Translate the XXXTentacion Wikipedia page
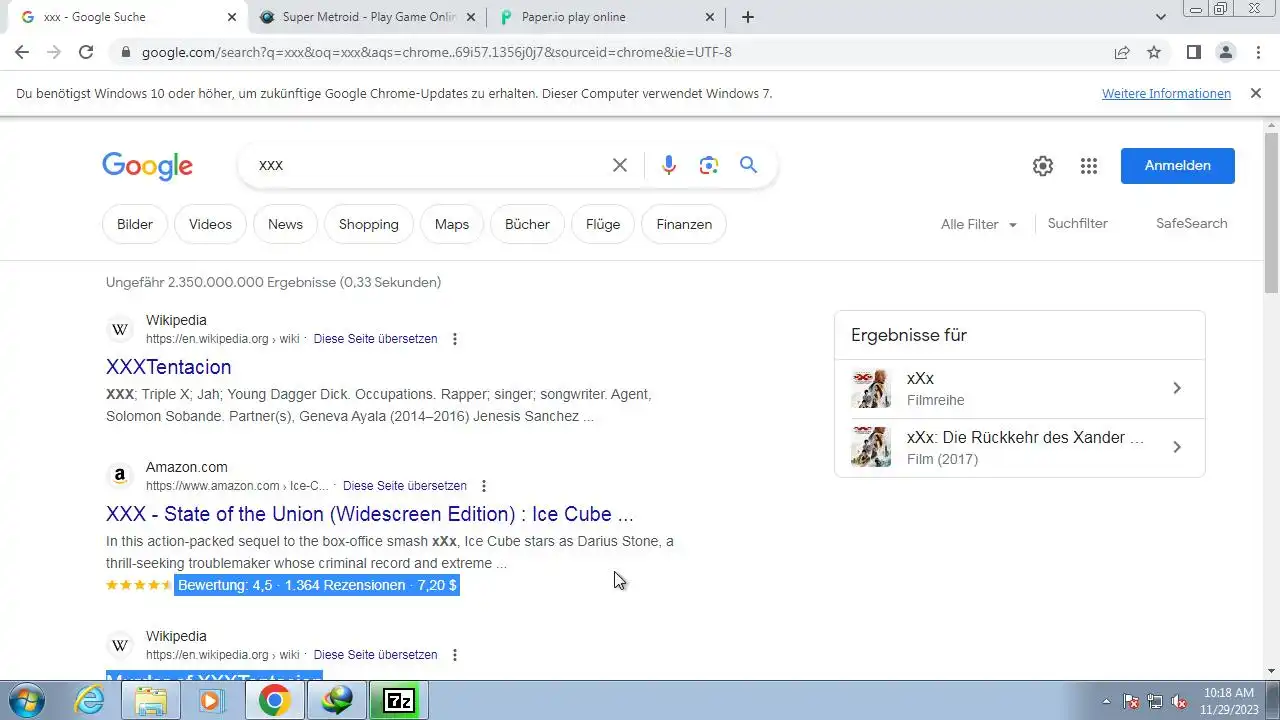 coord(375,339)
